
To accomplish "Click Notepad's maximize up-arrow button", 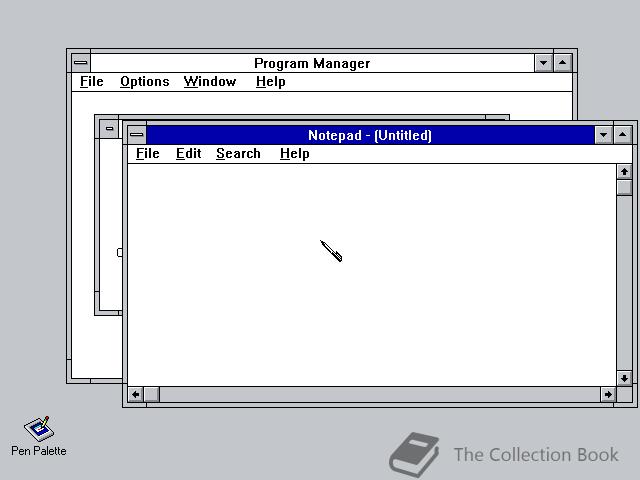I will (622, 135).
